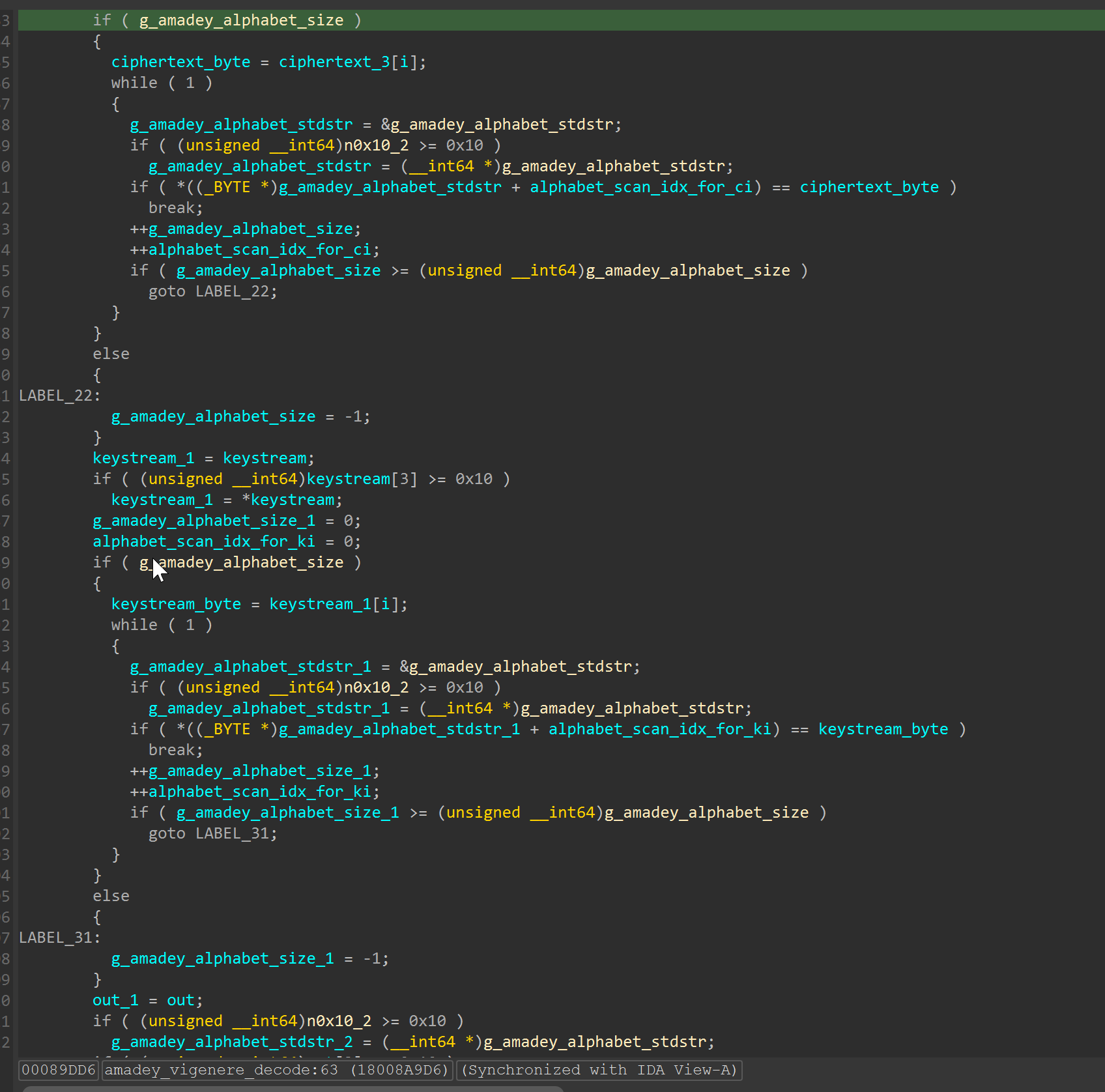Click the '++alphabet_scan_idx_for_ci;' statement

coord(255,250)
